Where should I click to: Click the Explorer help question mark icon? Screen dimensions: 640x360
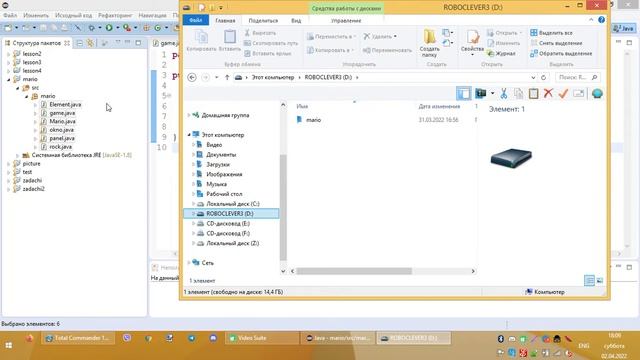click(601, 20)
